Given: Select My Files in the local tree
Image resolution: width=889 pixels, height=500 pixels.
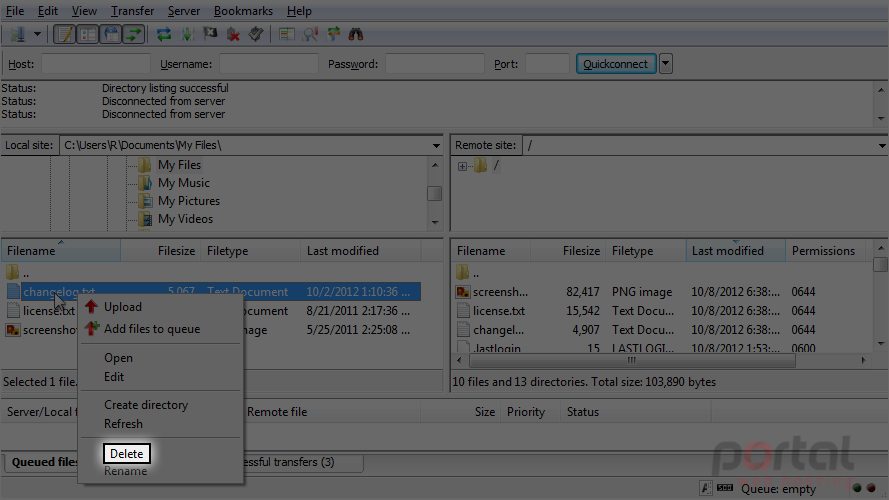Looking at the screenshot, I should 179,165.
